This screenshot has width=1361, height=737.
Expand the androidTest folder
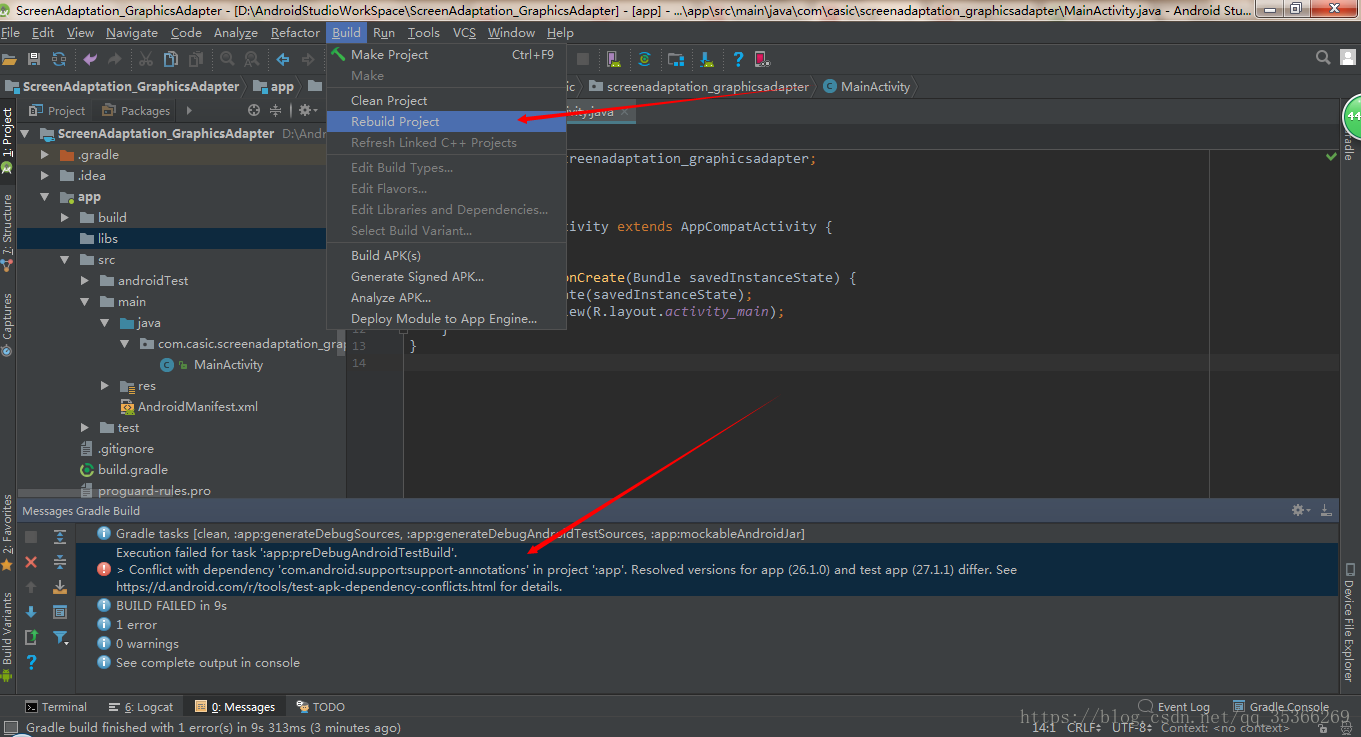(85, 281)
